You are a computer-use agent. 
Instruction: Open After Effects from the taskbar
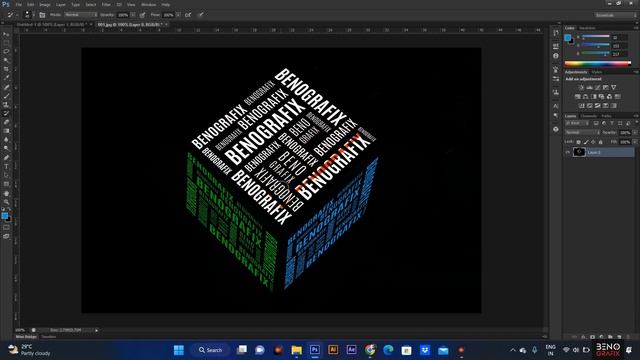tap(351, 350)
